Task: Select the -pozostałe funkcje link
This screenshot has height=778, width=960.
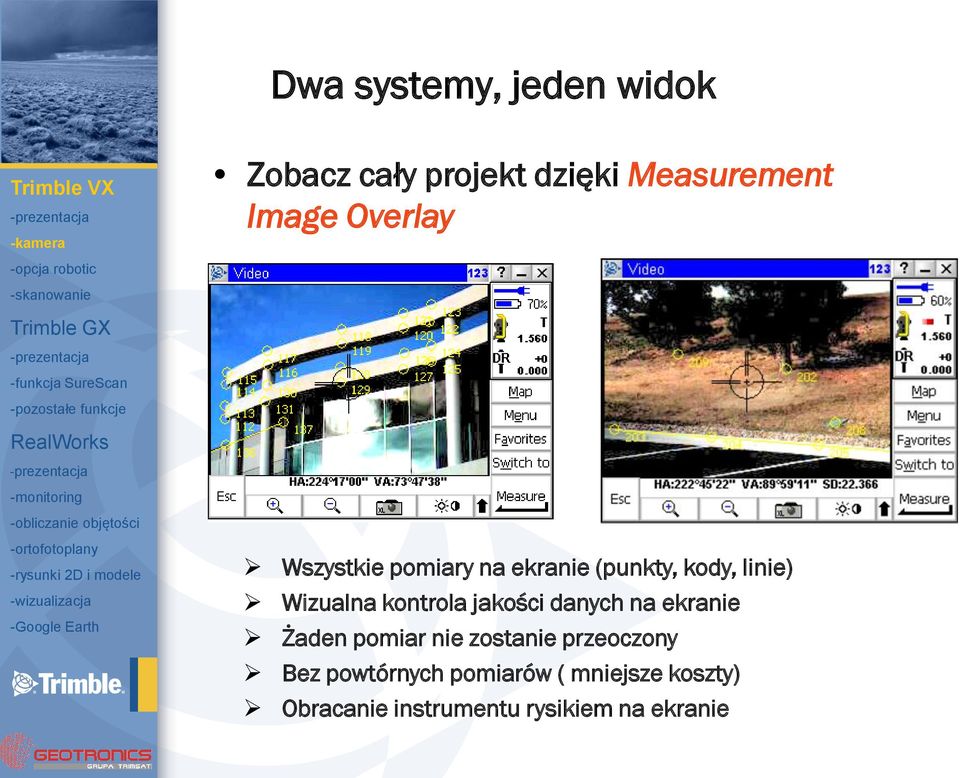Action: tap(68, 409)
